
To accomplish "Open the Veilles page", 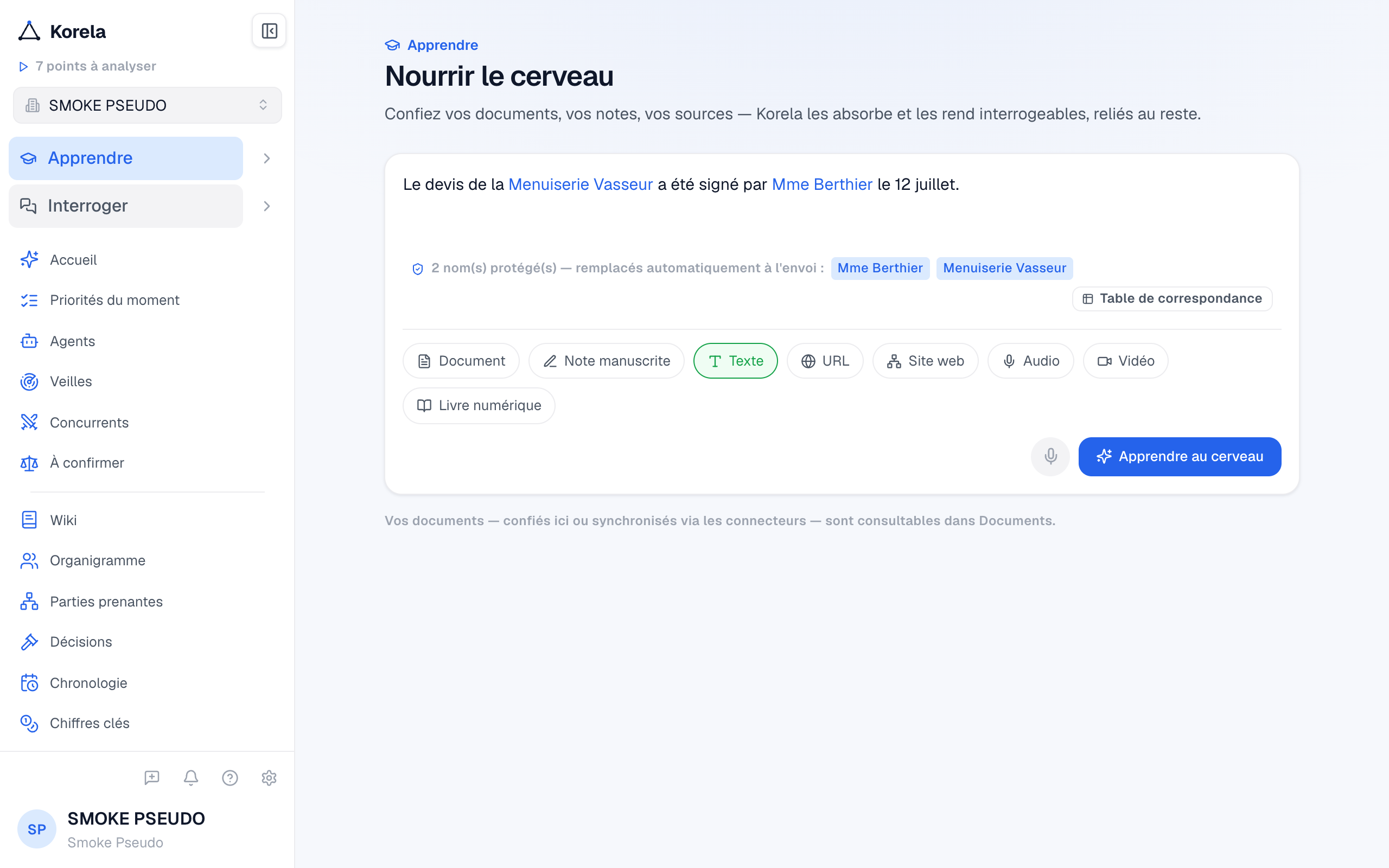I will (x=71, y=382).
